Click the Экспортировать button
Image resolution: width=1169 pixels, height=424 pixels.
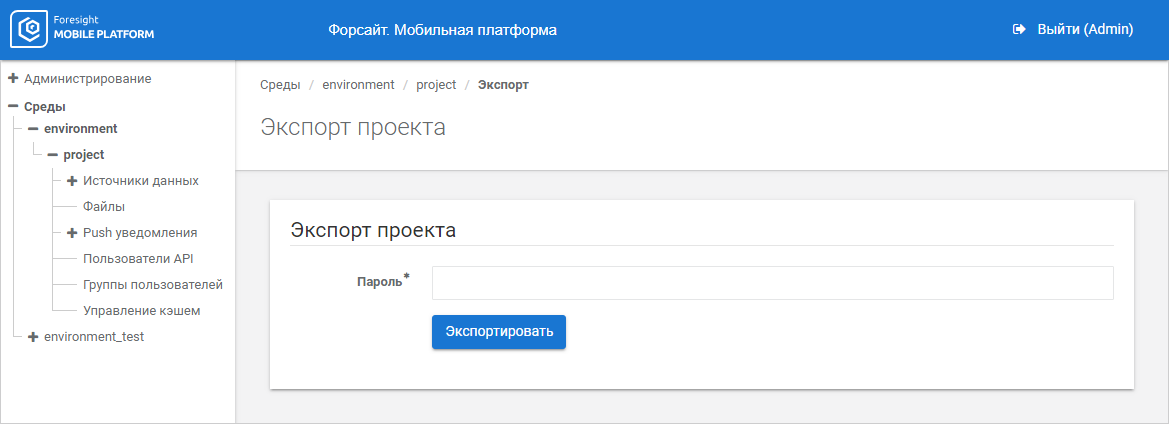tap(499, 332)
